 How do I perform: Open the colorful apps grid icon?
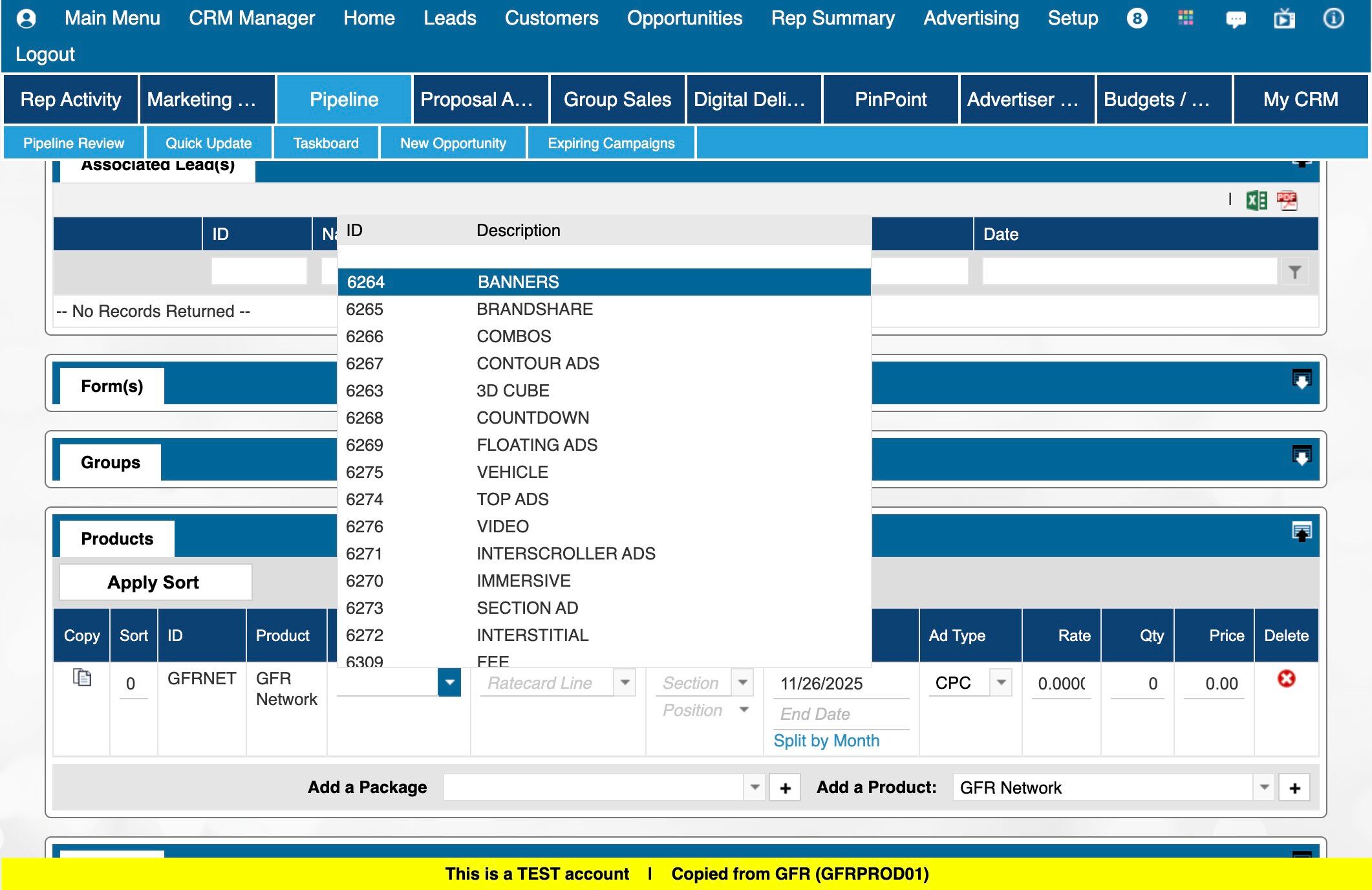(1186, 18)
